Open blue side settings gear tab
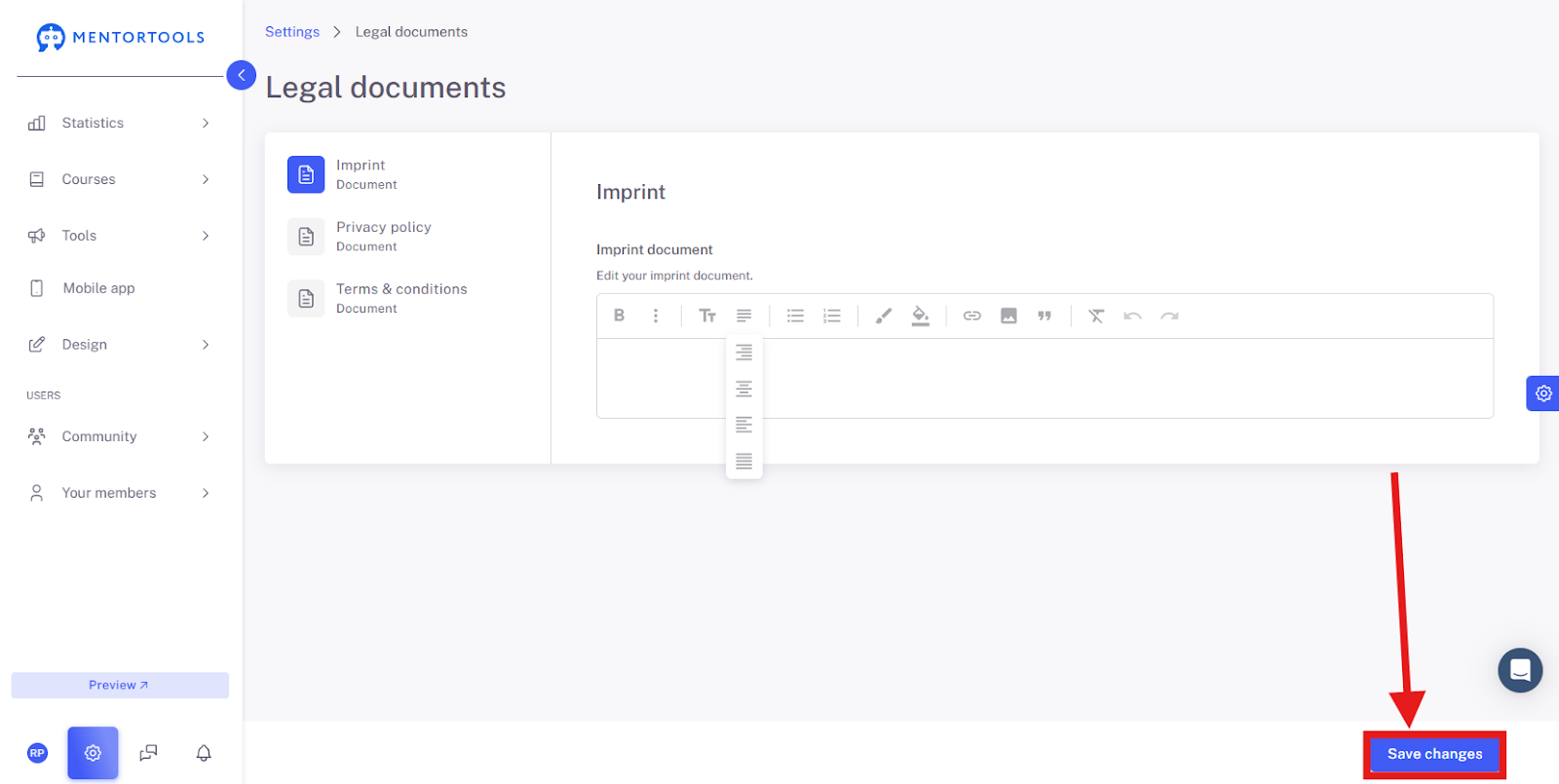The width and height of the screenshot is (1559, 784). pos(1542,393)
